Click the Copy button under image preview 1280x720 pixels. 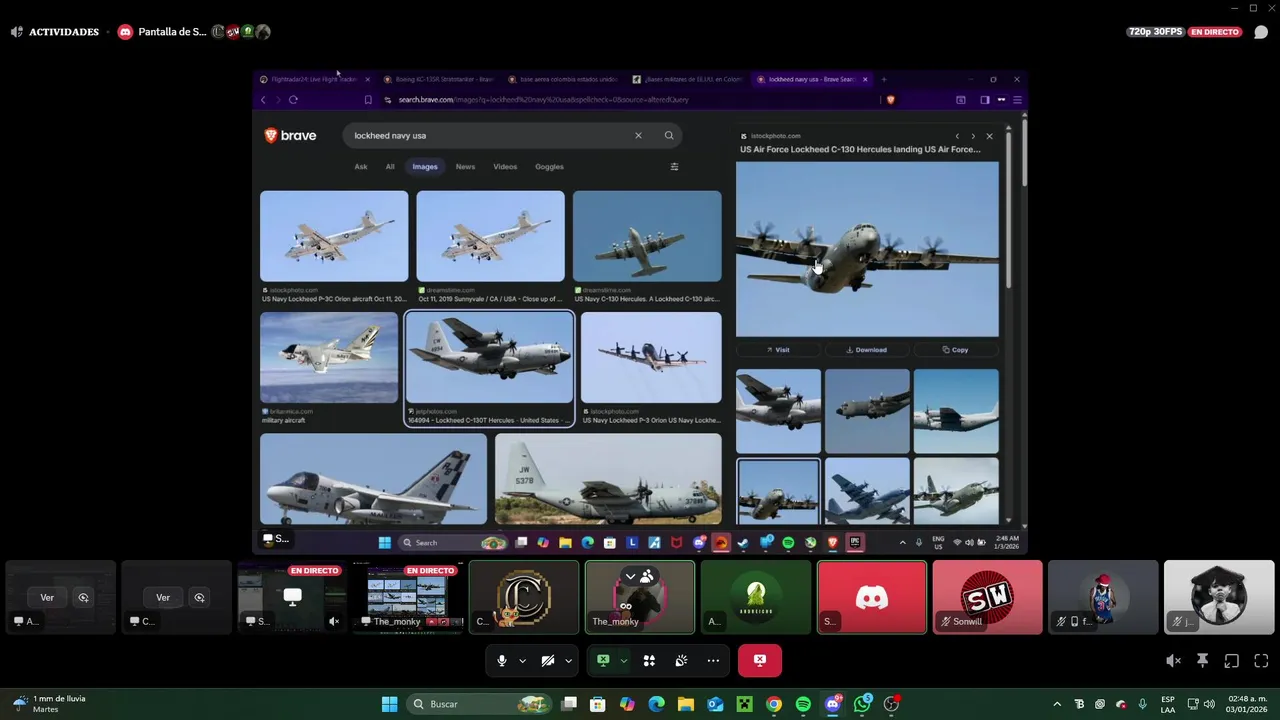[x=955, y=350]
